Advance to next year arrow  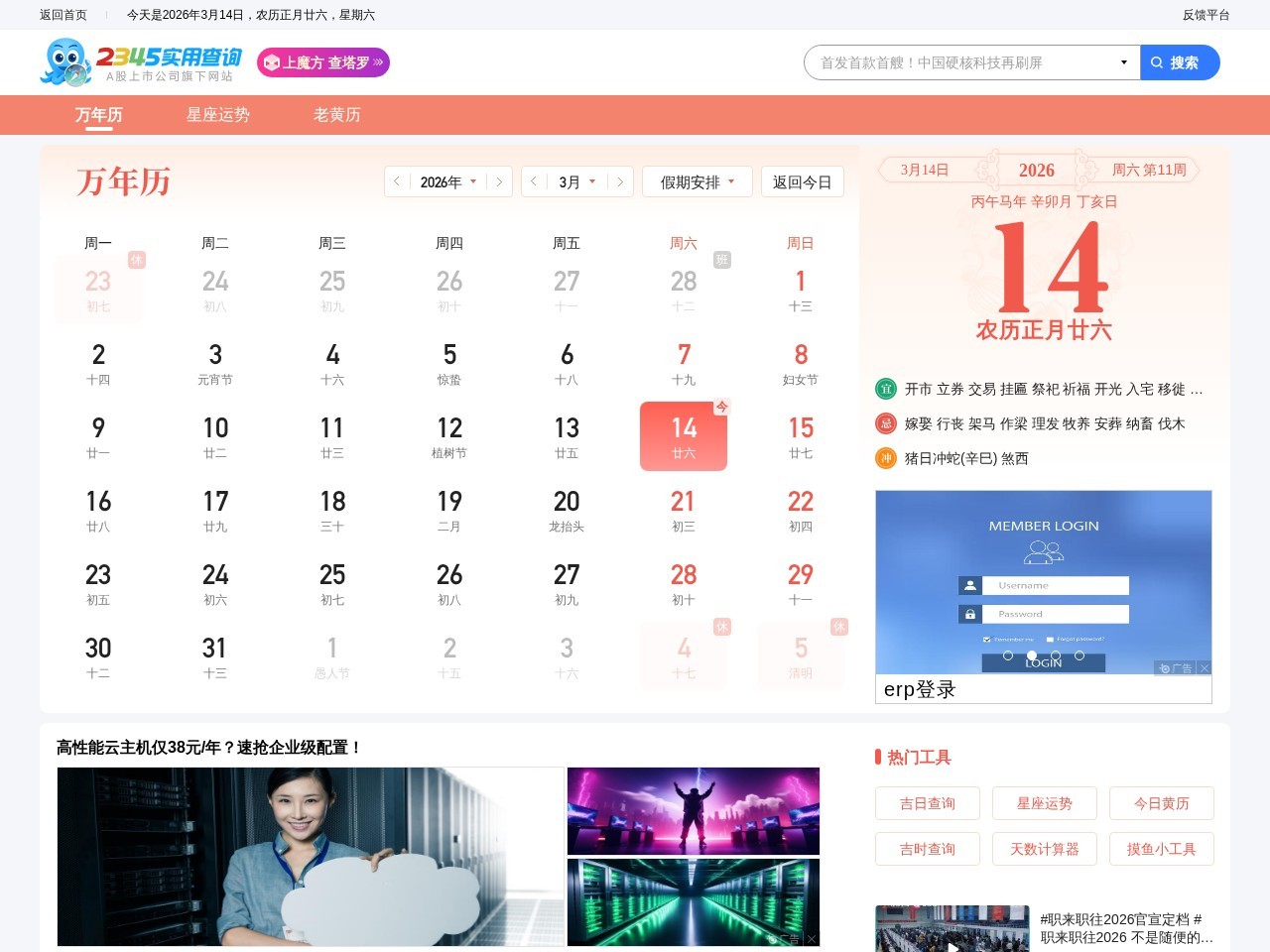[499, 181]
